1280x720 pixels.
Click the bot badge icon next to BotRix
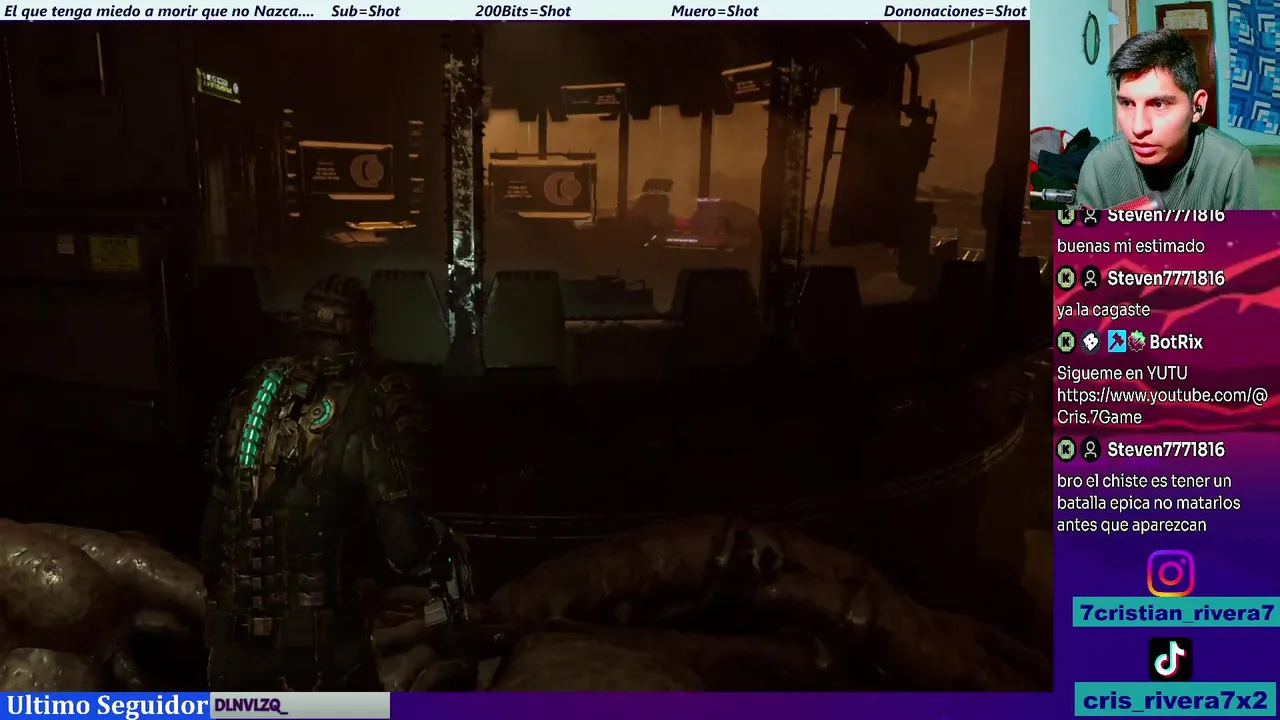click(1091, 342)
